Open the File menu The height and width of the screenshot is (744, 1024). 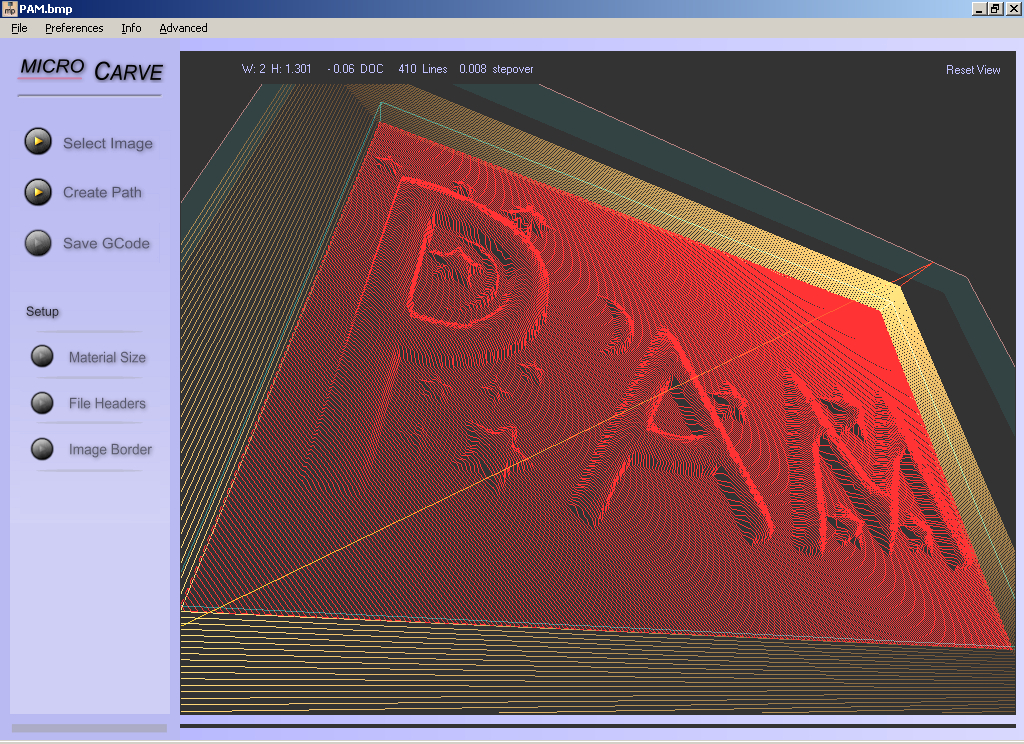[x=20, y=28]
